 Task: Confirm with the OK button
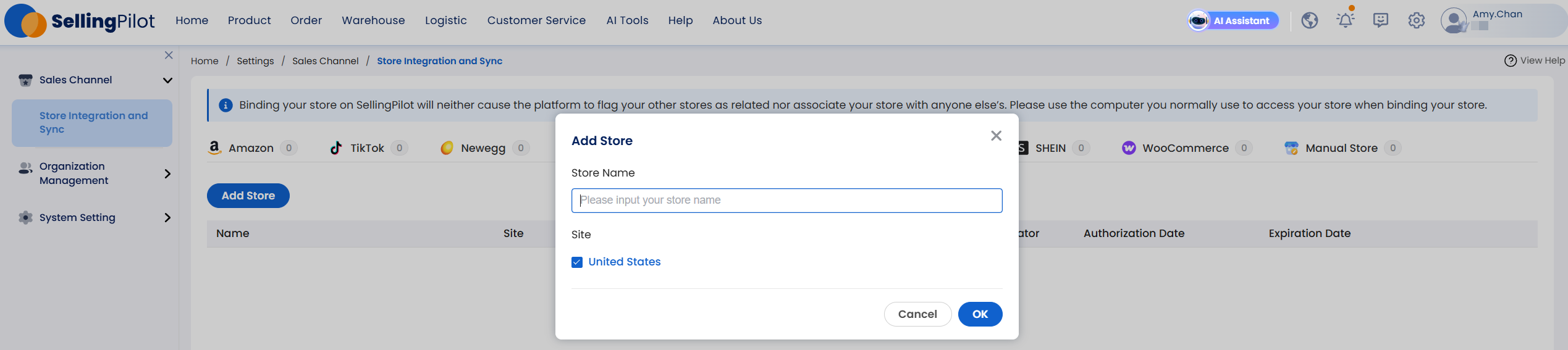pos(980,314)
